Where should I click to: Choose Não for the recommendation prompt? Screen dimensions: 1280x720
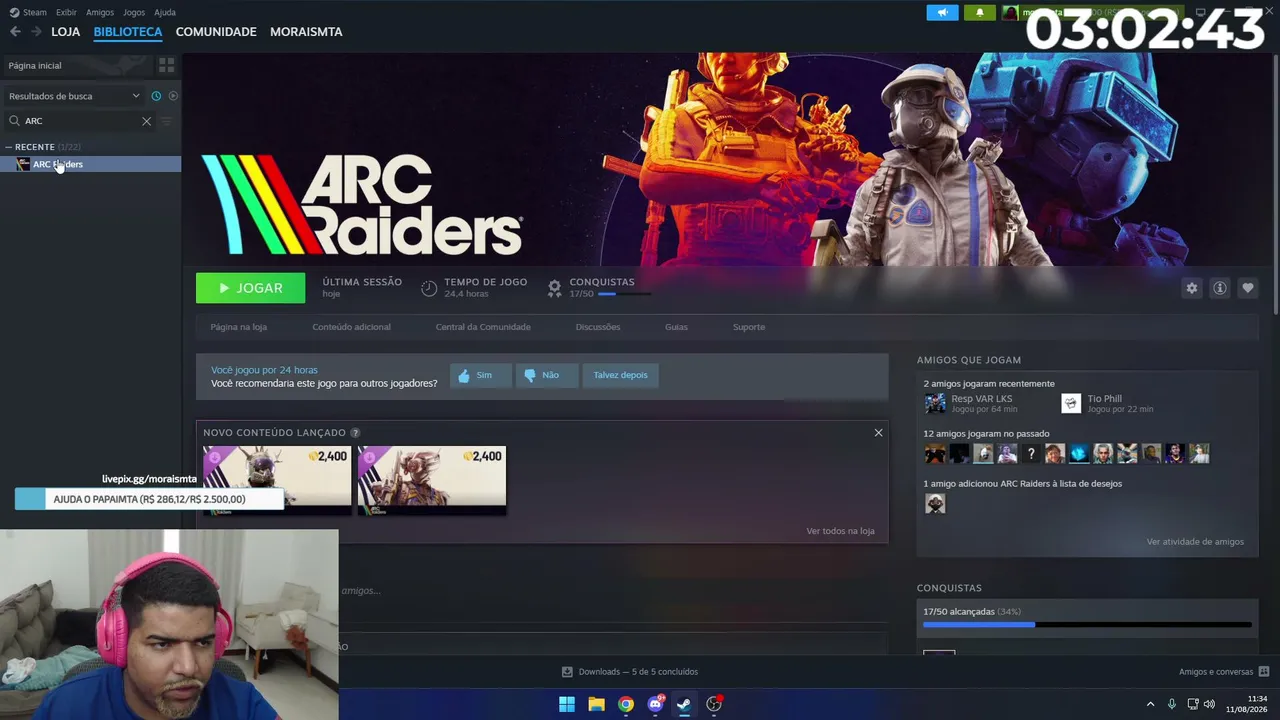coord(546,375)
